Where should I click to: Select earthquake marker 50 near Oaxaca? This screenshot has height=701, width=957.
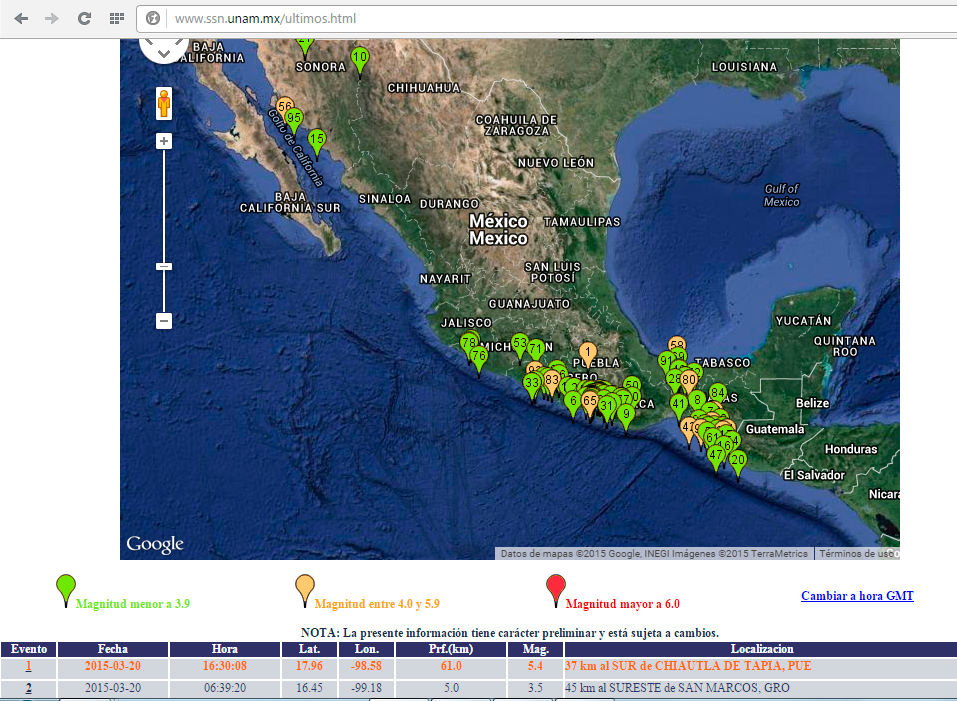pos(632,385)
